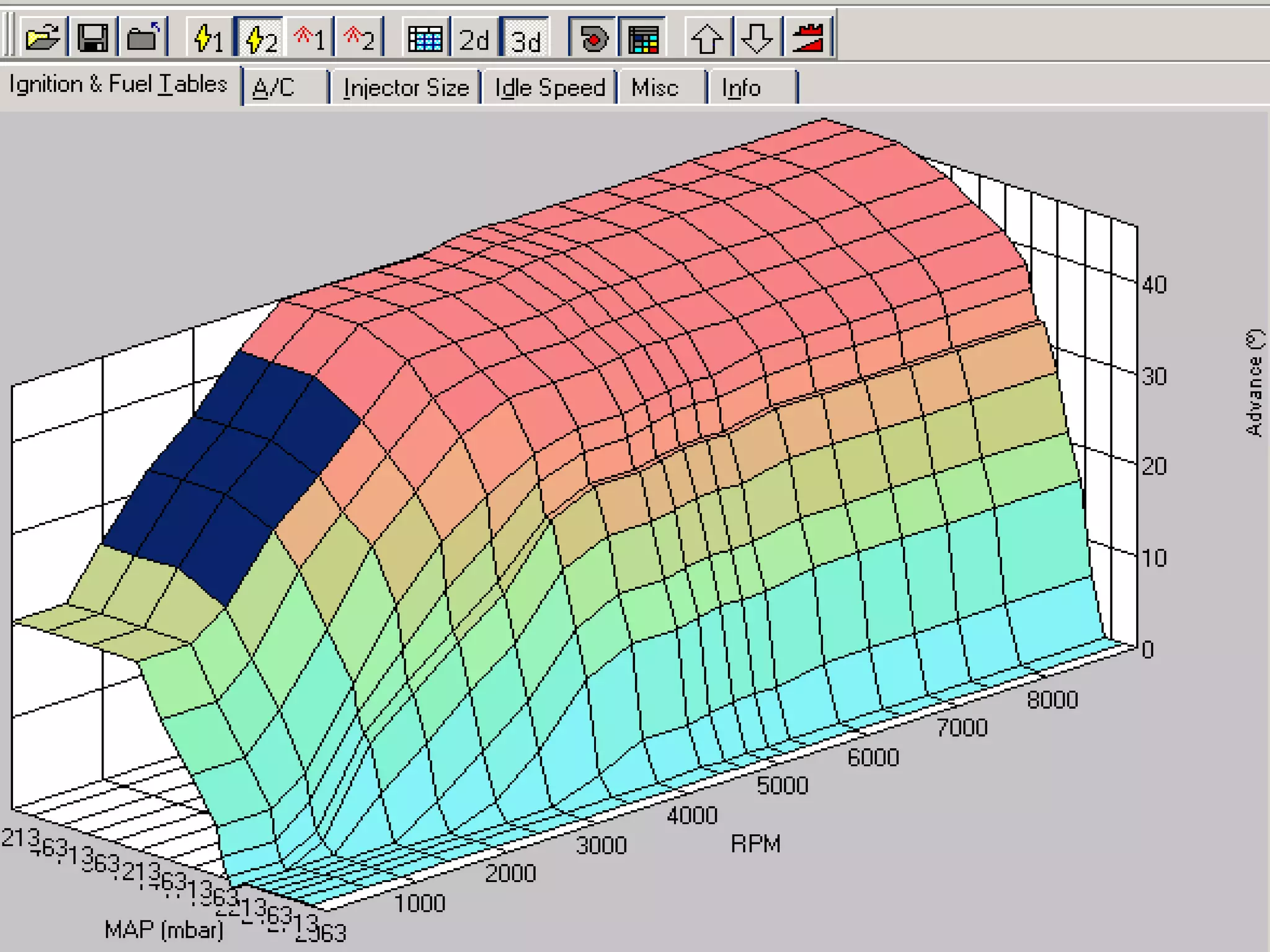This screenshot has width=1270, height=952.
Task: Toggle the 3d graph view button
Action: point(526,38)
